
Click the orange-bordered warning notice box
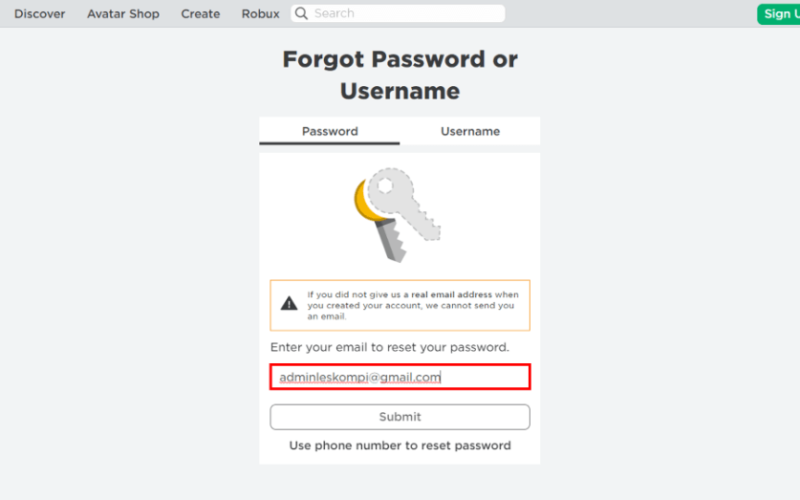[400, 305]
